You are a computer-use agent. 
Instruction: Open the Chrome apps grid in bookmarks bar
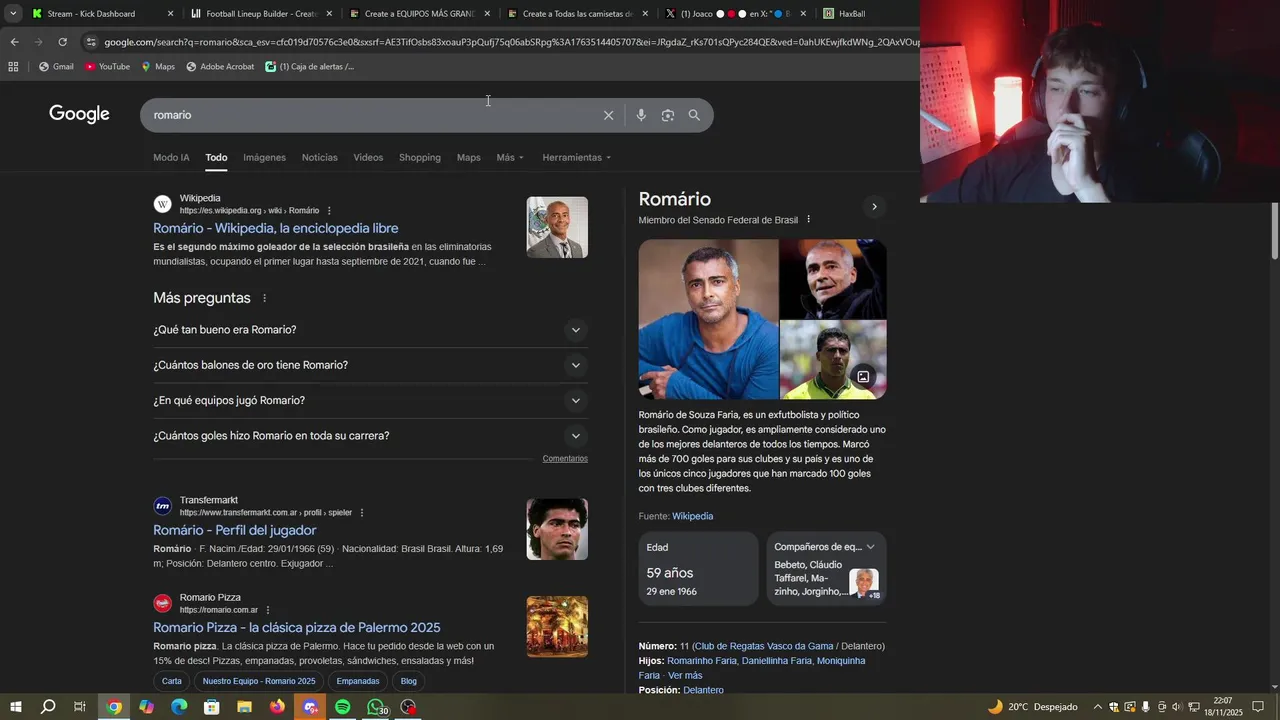(13, 67)
